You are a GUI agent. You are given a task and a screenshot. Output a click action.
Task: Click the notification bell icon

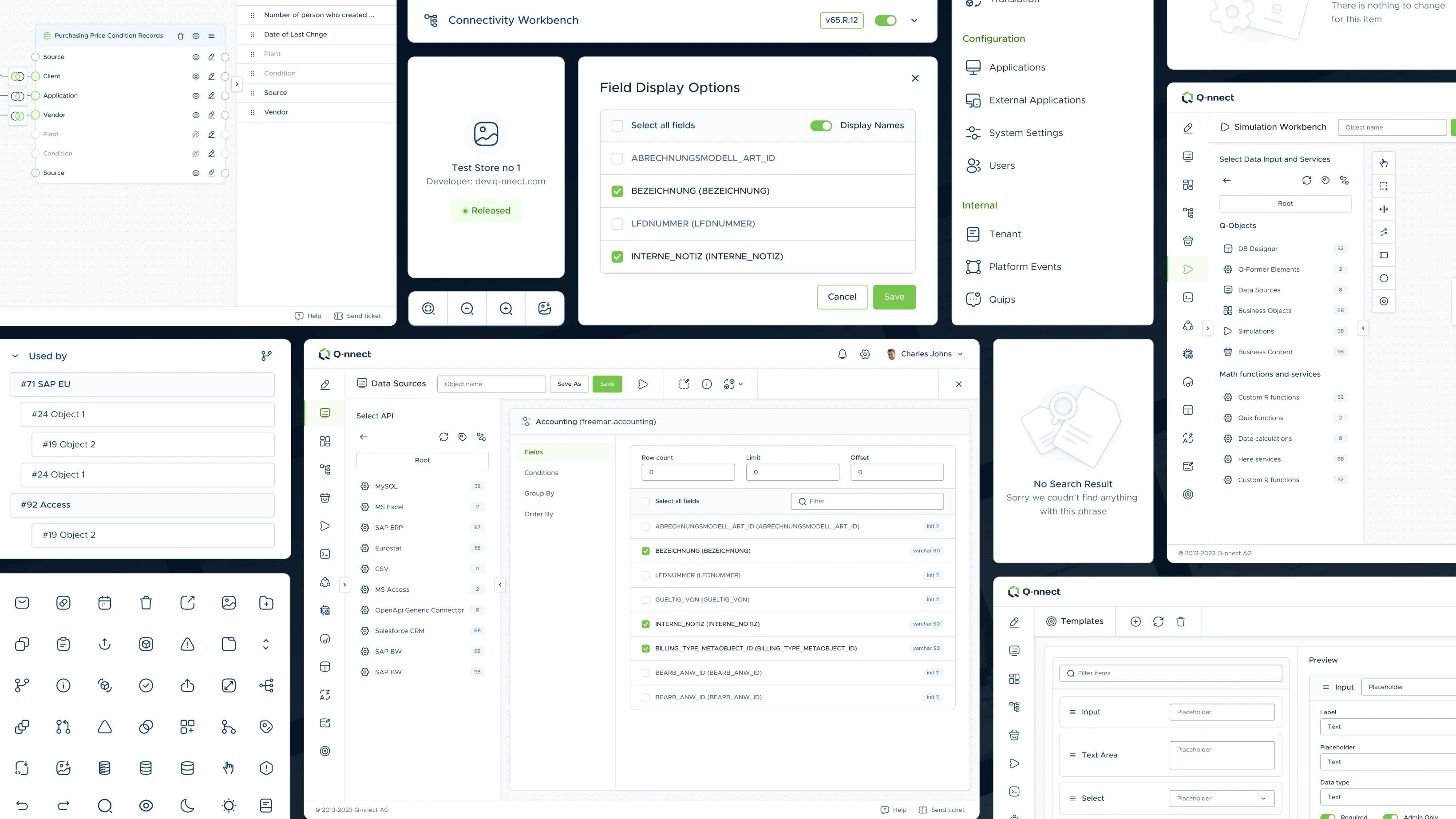tap(842, 354)
